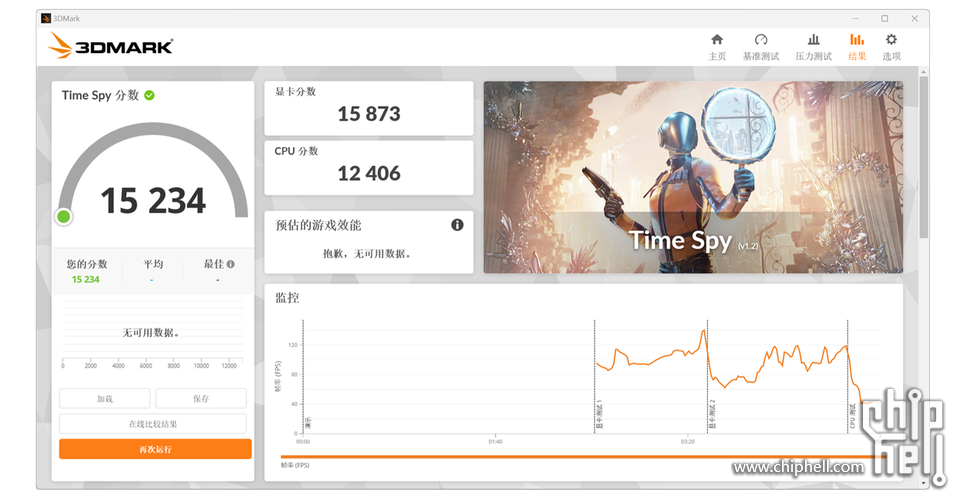960x502 pixels.
Task: Click the CPU test marker line
Action: tap(847, 376)
